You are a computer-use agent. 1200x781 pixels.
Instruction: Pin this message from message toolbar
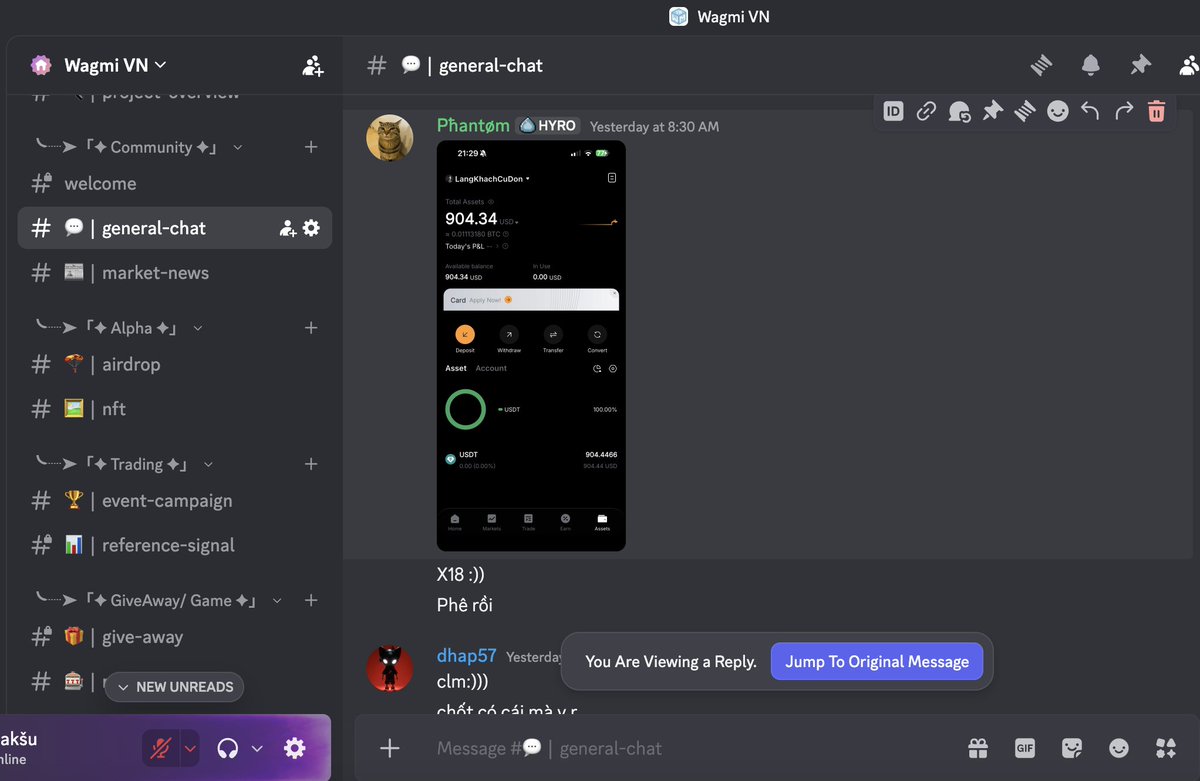click(x=992, y=111)
